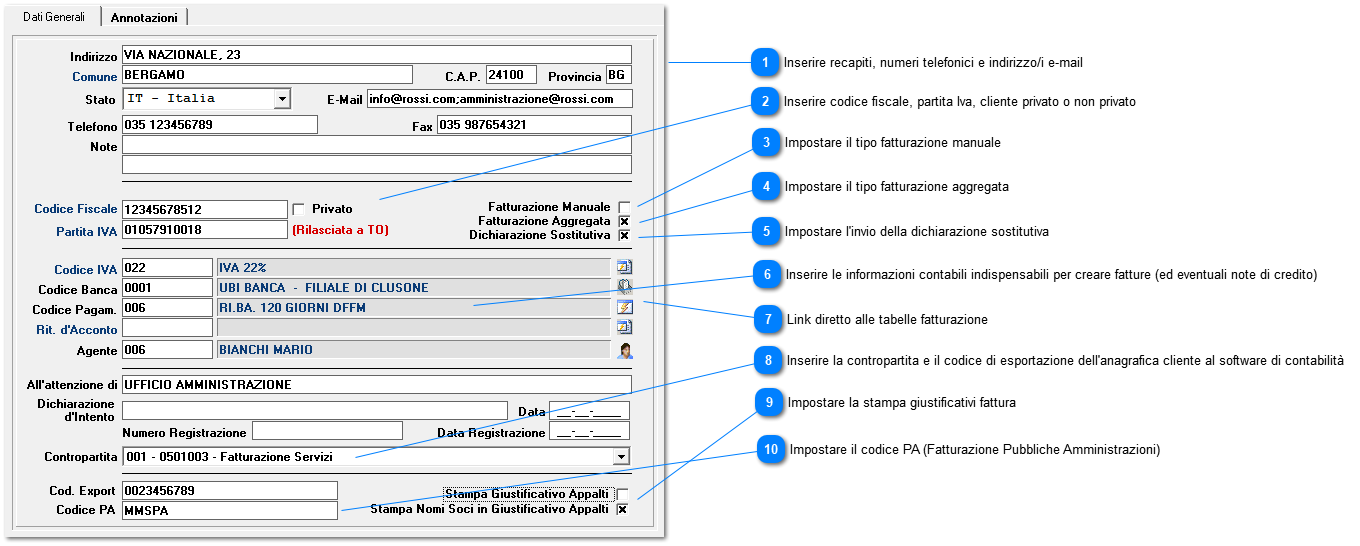Viewport: 1360px width, 546px height.
Task: Switch to the Annotazioni tab
Action: pyautogui.click(x=144, y=18)
